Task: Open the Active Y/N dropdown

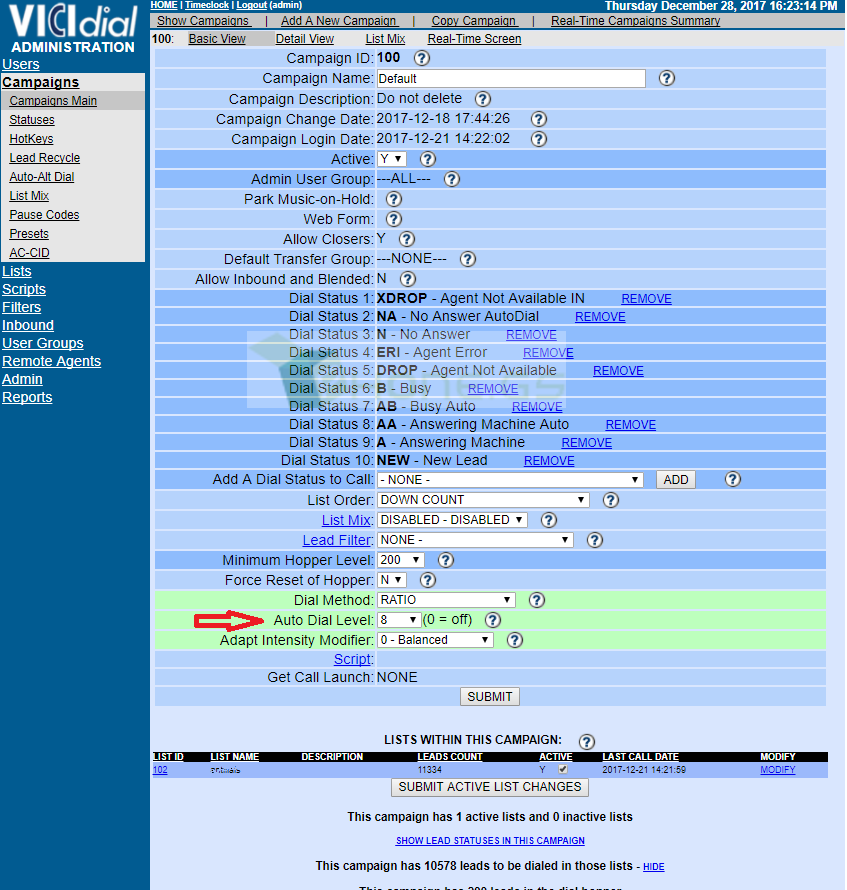Action: coord(392,159)
